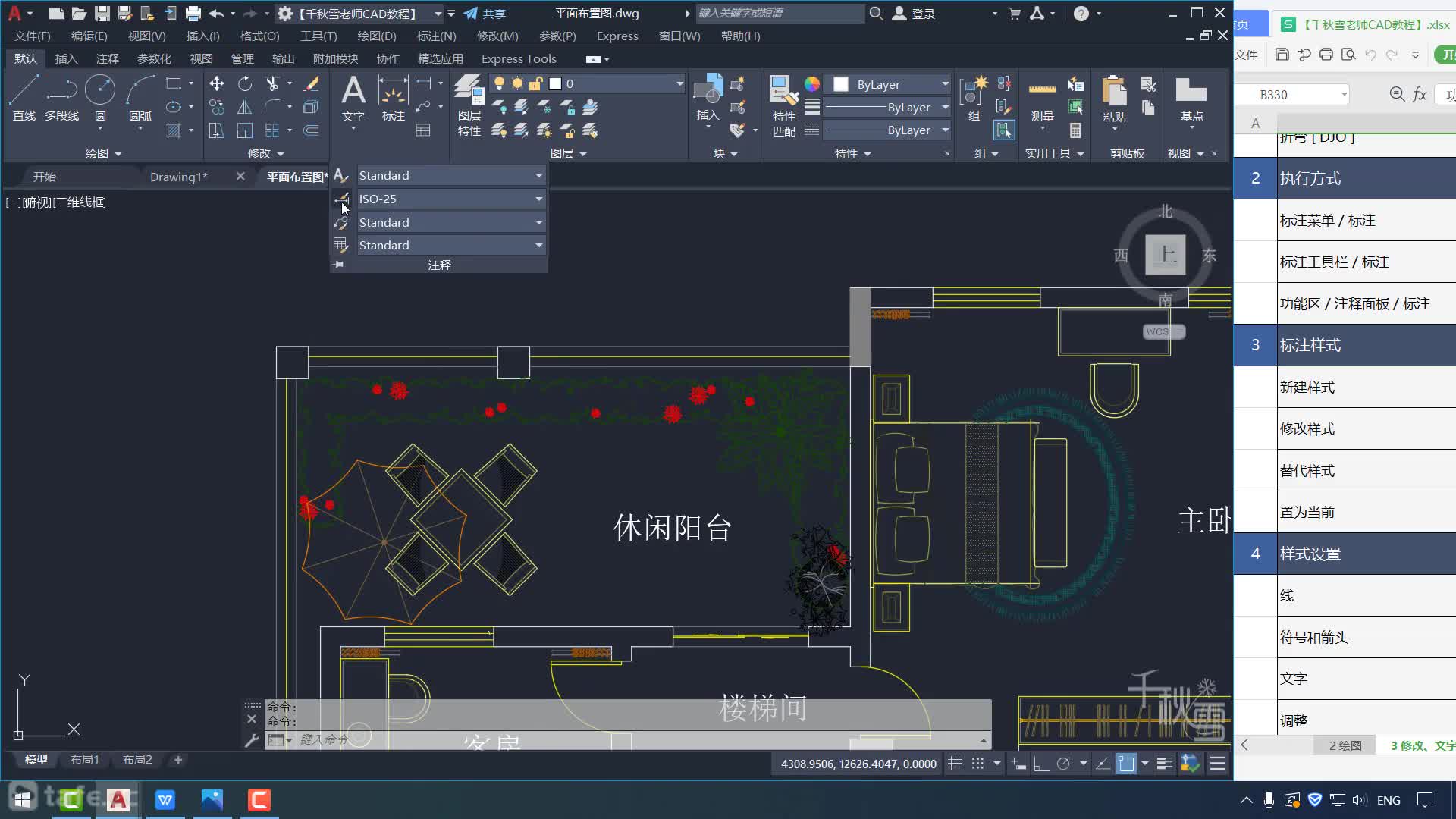Click the keyword search input field
Screen dimensions: 1456x819
coord(780,13)
